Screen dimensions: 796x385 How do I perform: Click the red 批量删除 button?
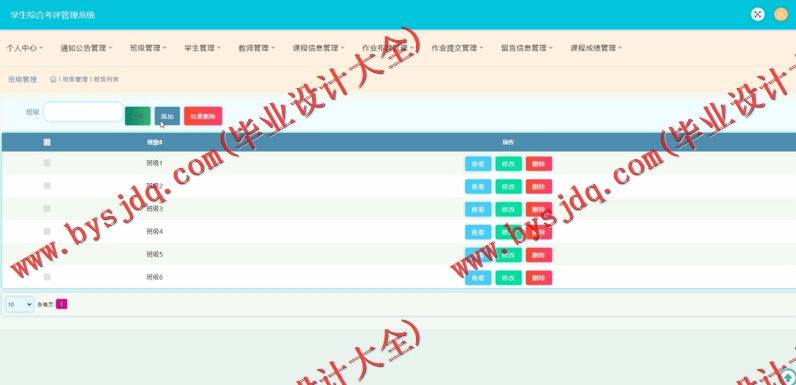[x=203, y=116]
